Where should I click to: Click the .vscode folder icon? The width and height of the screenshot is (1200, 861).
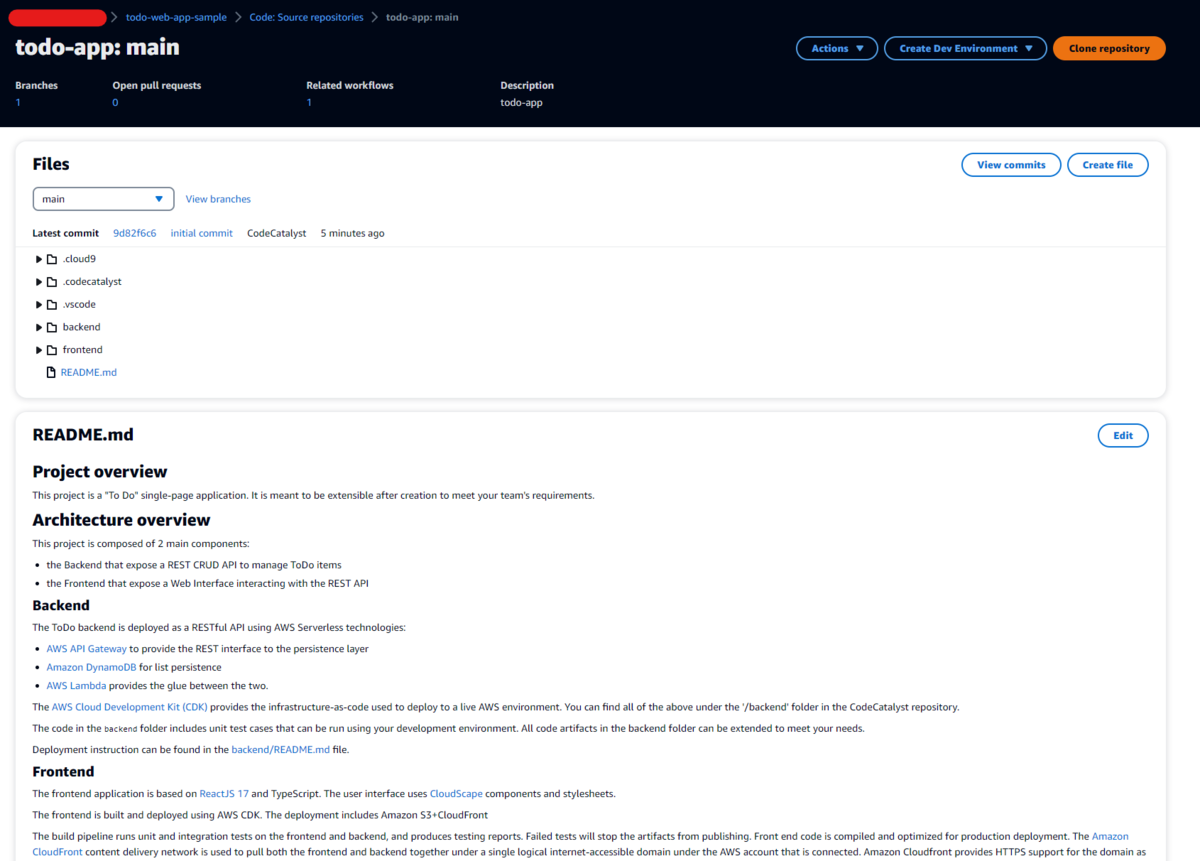52,305
